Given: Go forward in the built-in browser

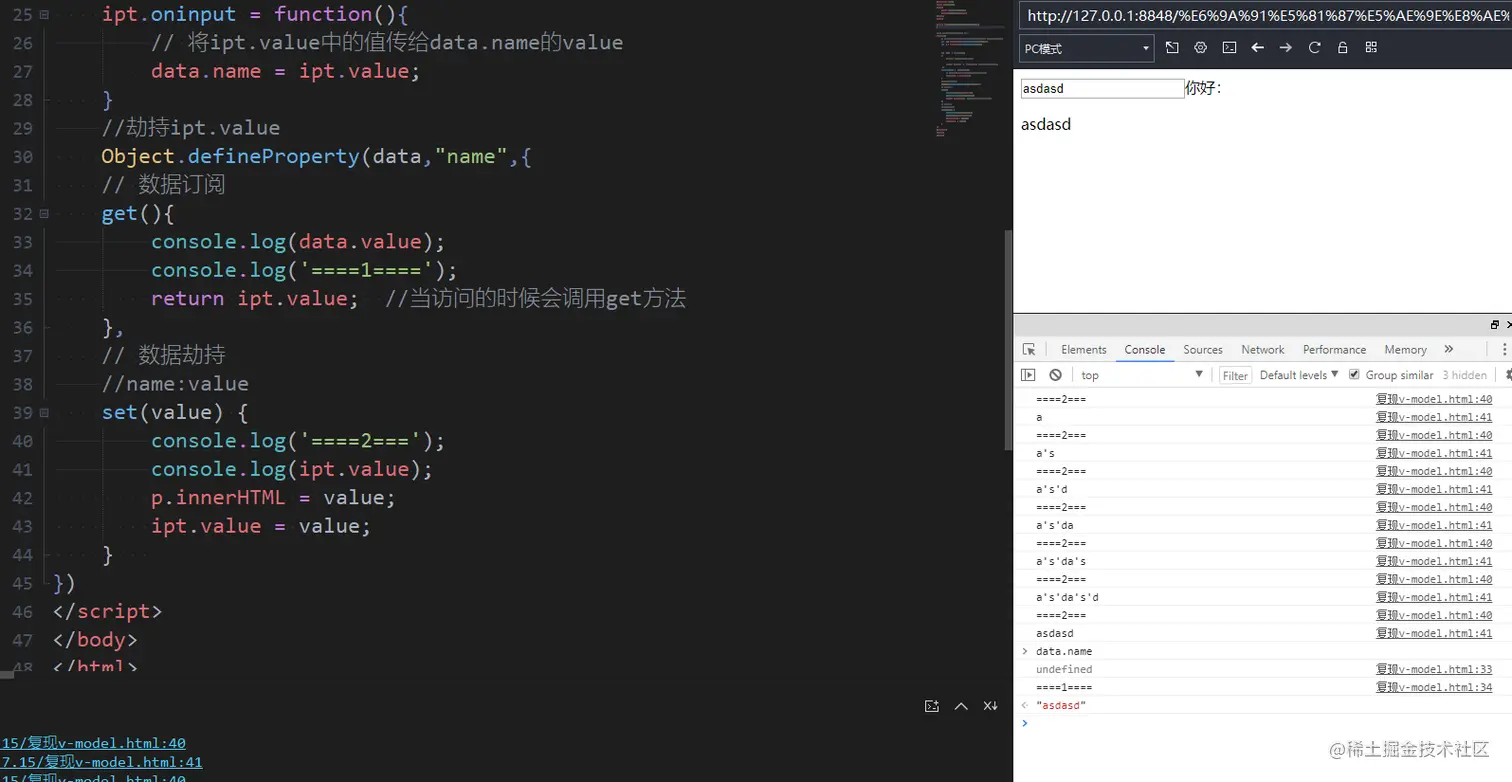Looking at the screenshot, I should pos(1286,48).
